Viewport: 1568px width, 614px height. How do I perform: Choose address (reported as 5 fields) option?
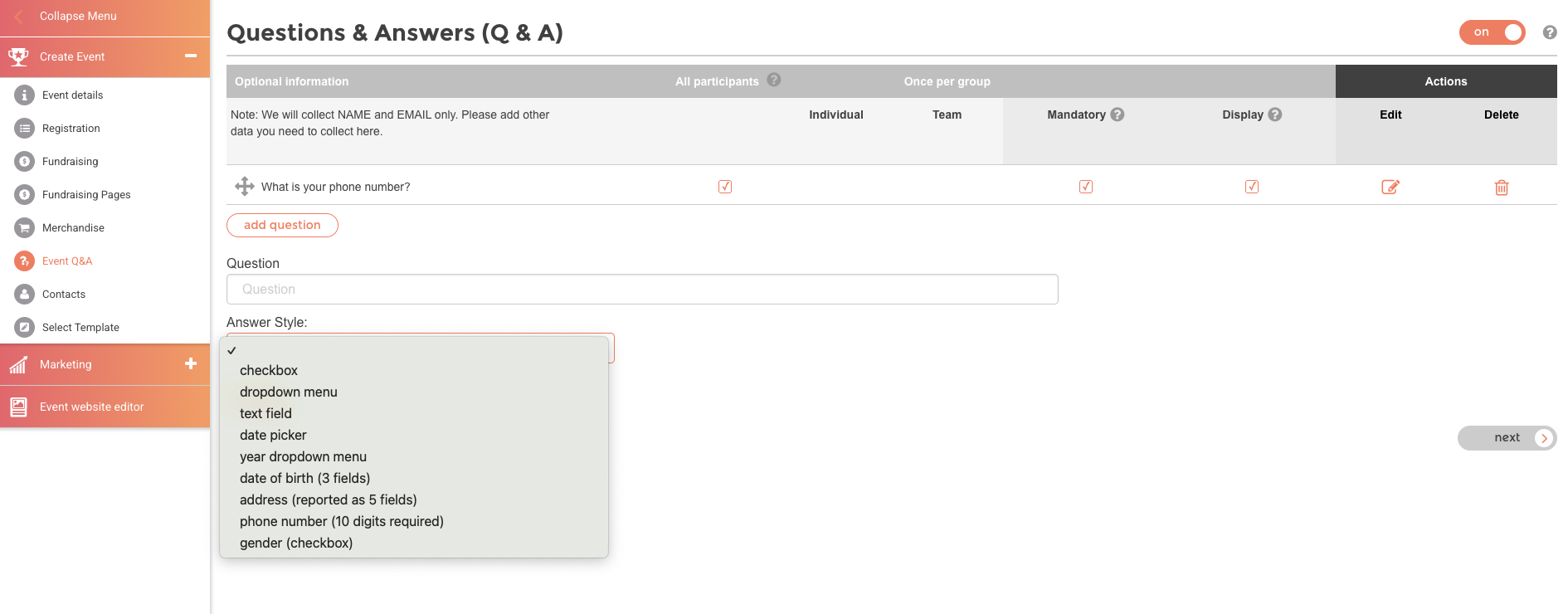point(414,499)
